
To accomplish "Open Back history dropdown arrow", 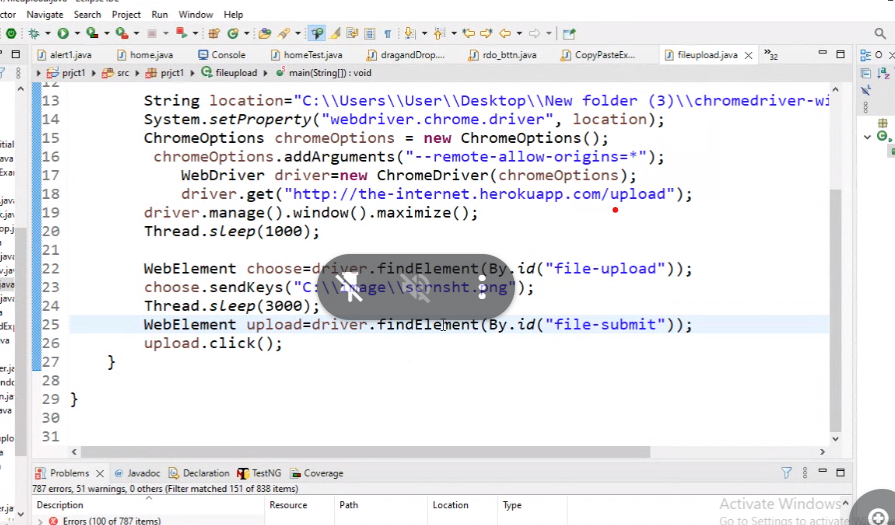I will (519, 34).
